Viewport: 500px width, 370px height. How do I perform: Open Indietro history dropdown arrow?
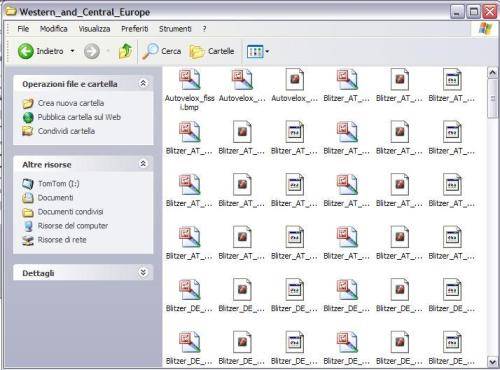point(72,51)
